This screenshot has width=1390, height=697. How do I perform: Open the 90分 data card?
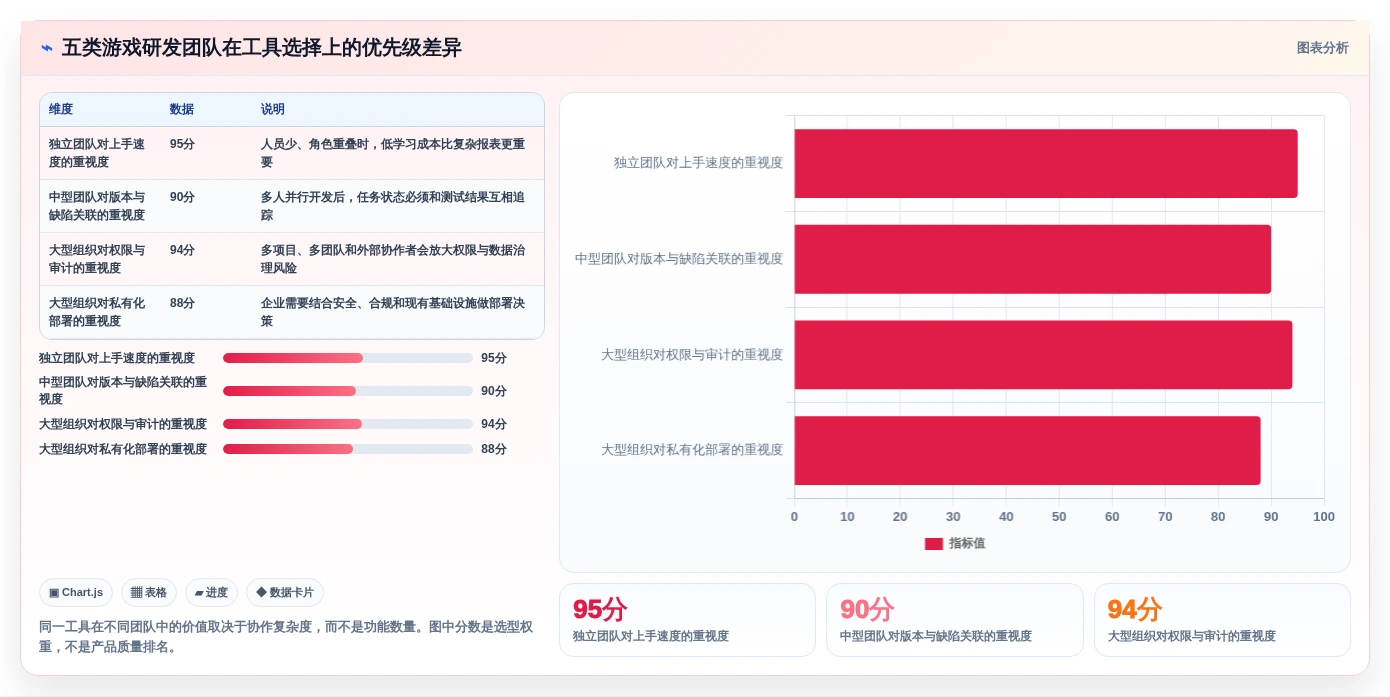point(954,620)
